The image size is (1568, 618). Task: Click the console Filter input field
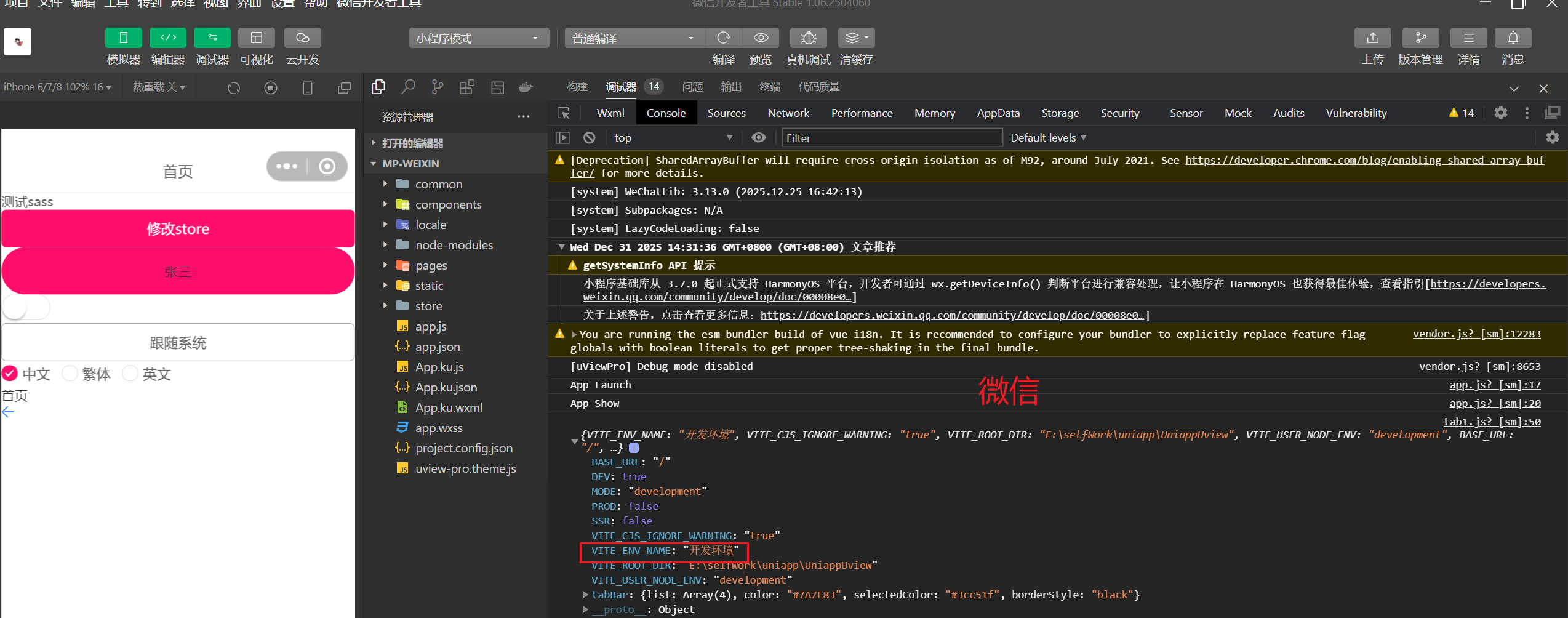tap(892, 138)
